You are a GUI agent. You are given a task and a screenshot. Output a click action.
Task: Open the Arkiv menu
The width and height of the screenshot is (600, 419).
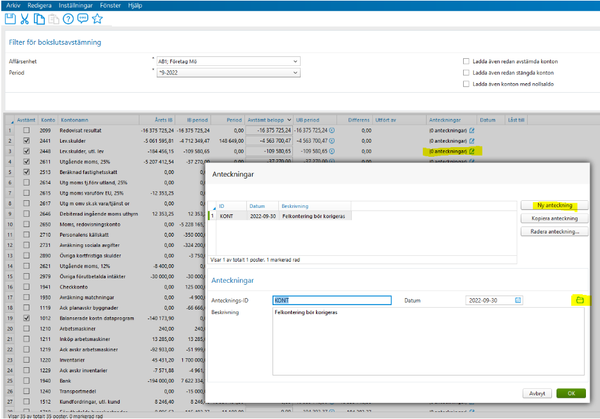pyautogui.click(x=12, y=5)
